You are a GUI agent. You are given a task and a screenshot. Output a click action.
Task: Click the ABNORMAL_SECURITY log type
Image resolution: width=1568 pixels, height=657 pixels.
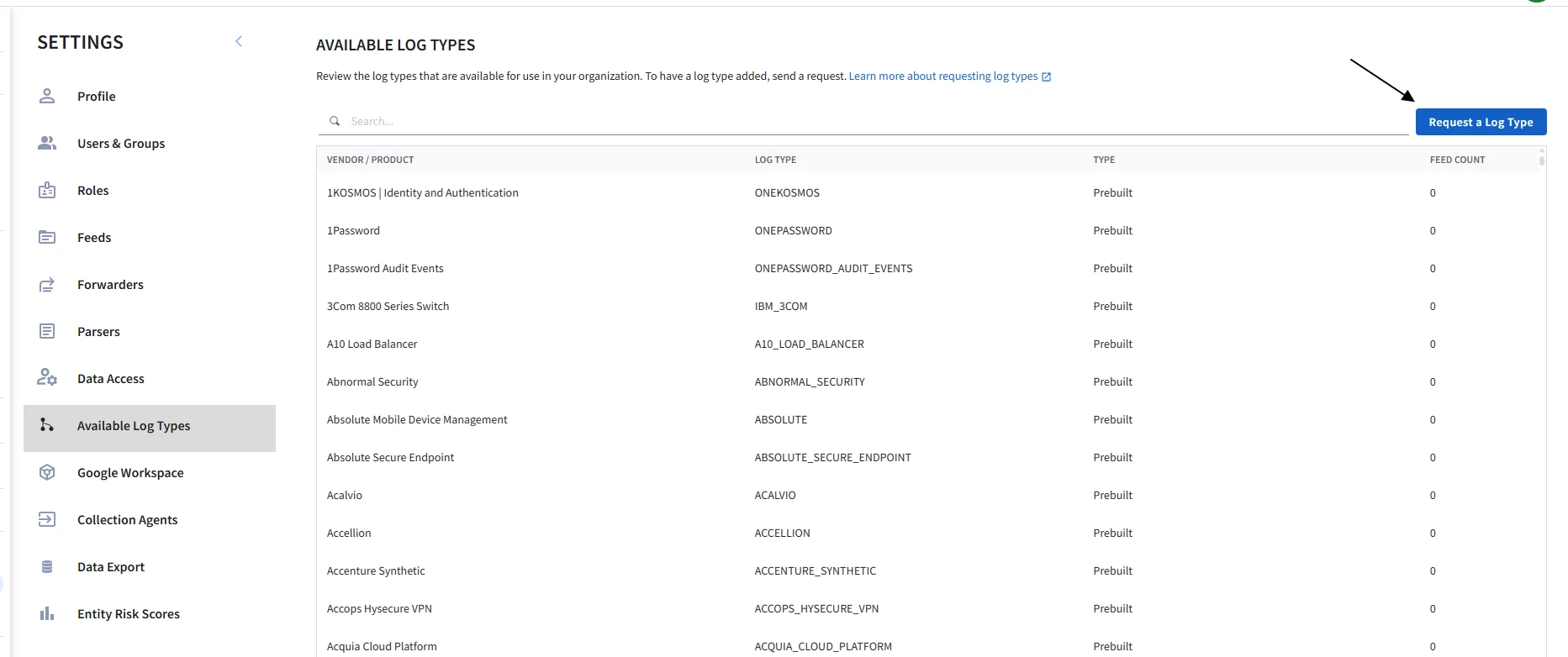click(810, 381)
